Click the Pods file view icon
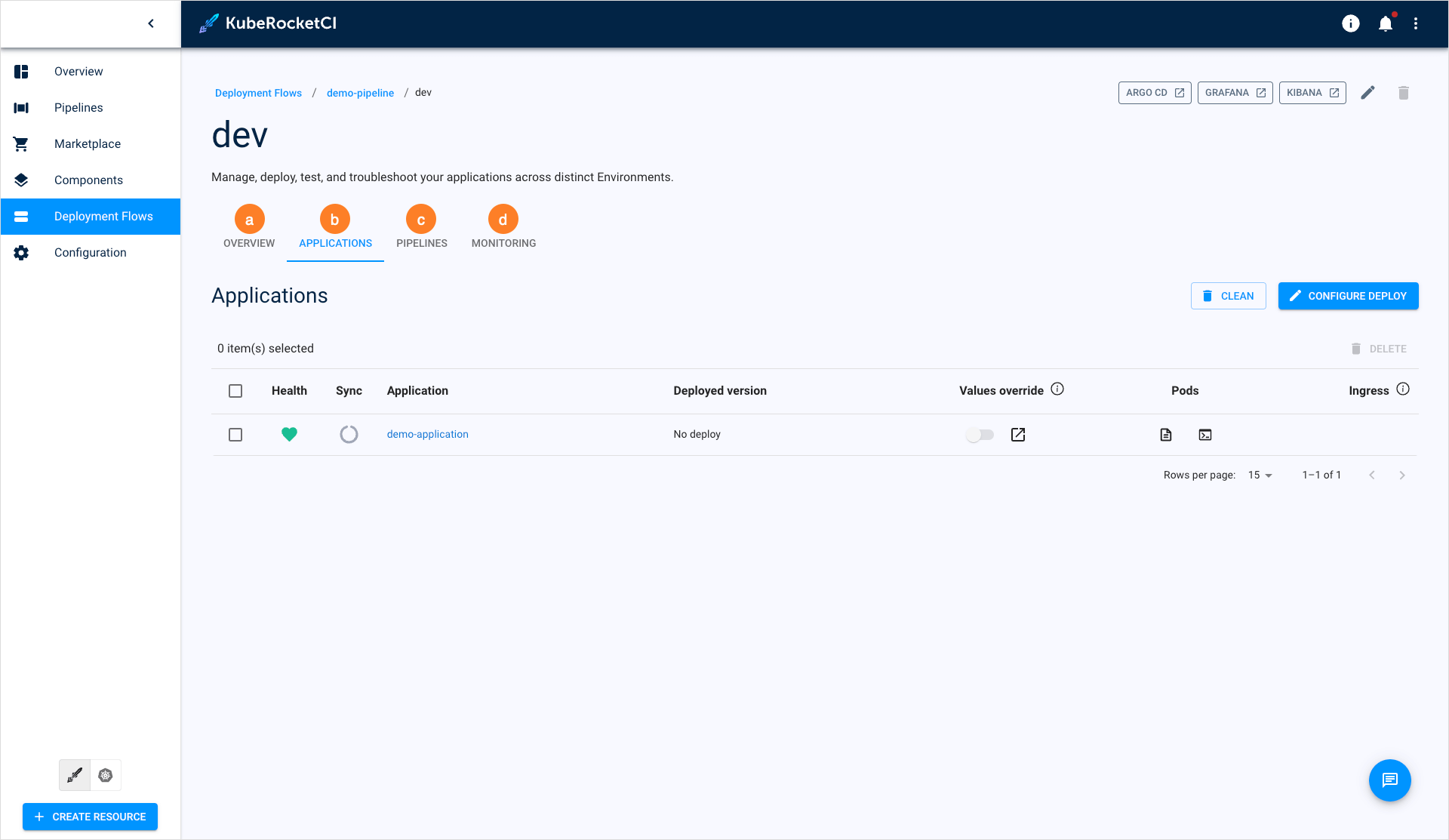The height and width of the screenshot is (840, 1449). pyautogui.click(x=1166, y=433)
